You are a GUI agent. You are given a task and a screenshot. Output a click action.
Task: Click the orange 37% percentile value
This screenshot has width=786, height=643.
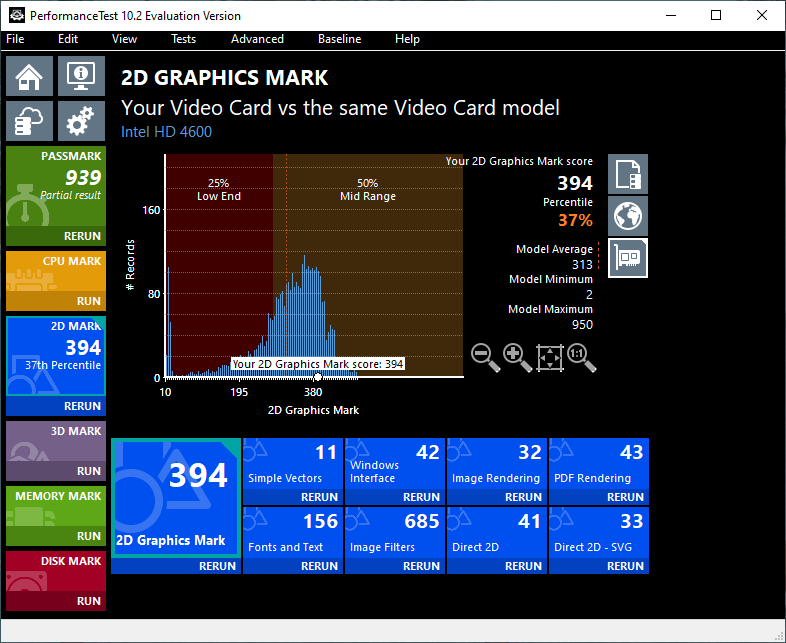click(x=575, y=220)
